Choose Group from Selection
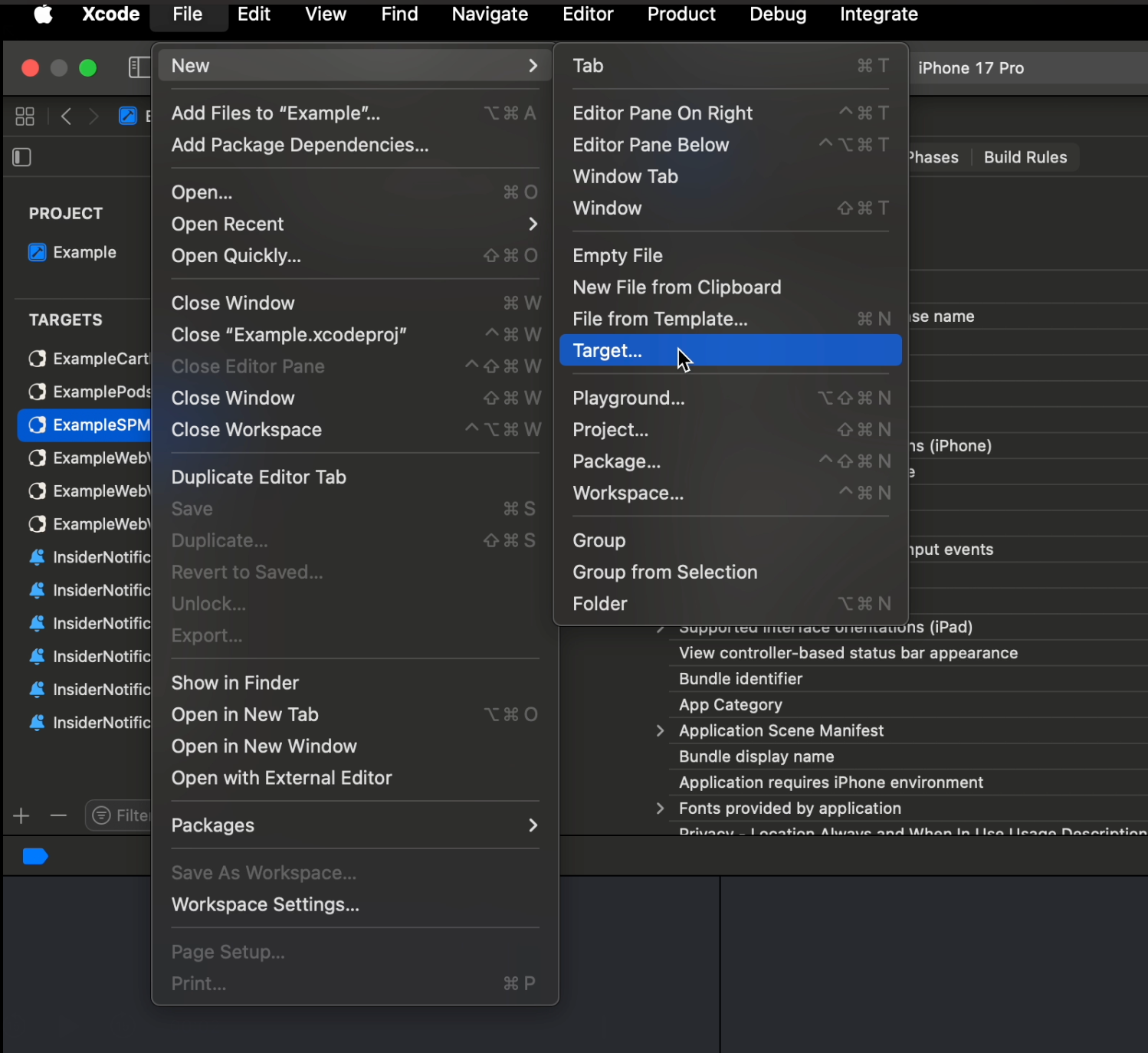Viewport: 1148px width, 1053px height. point(730,572)
